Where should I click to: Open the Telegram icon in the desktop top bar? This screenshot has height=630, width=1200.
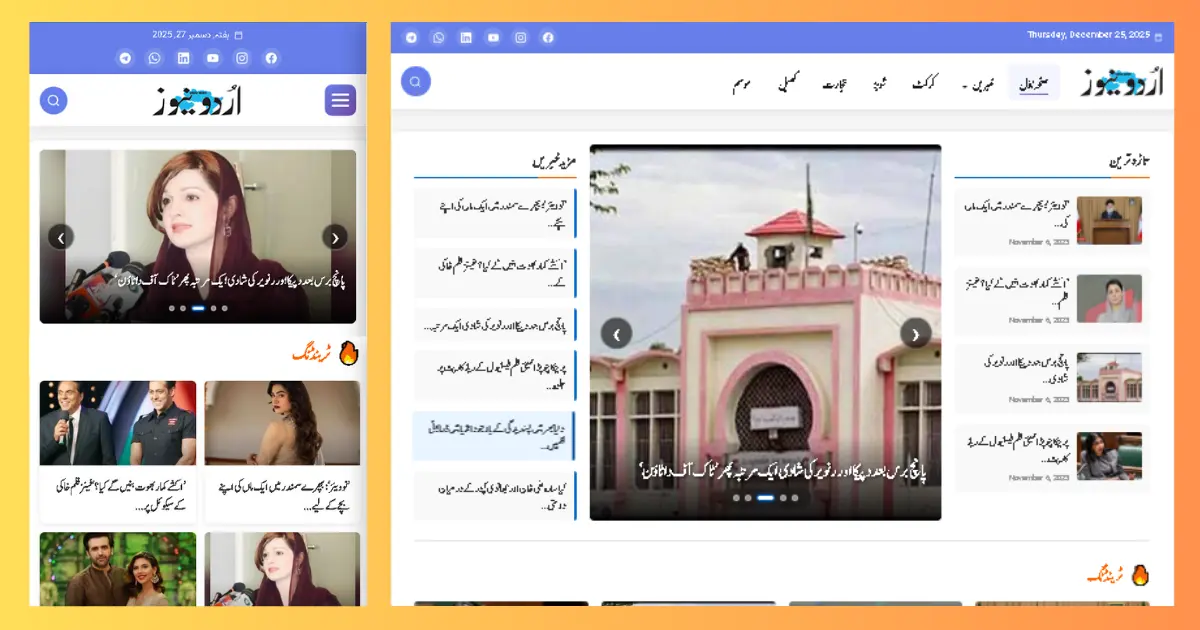tap(411, 37)
